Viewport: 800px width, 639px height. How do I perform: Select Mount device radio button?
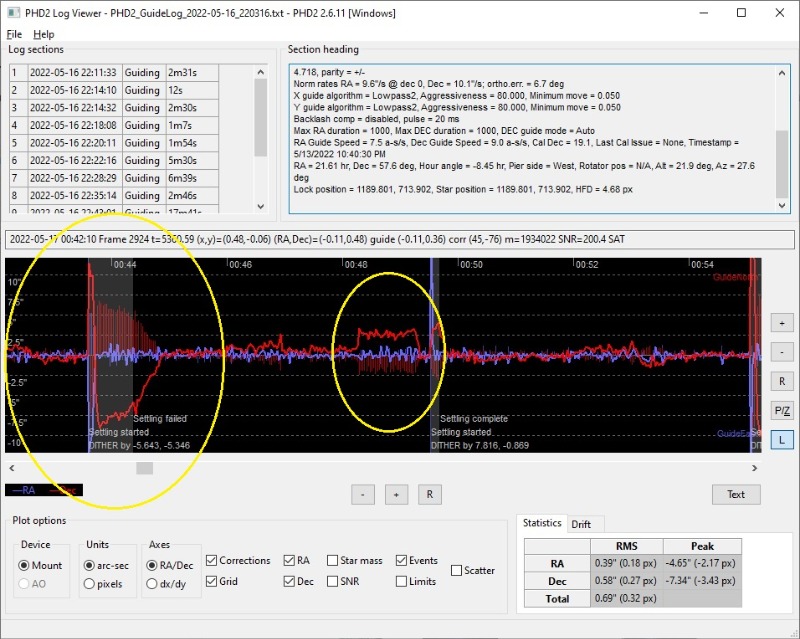coord(40,566)
